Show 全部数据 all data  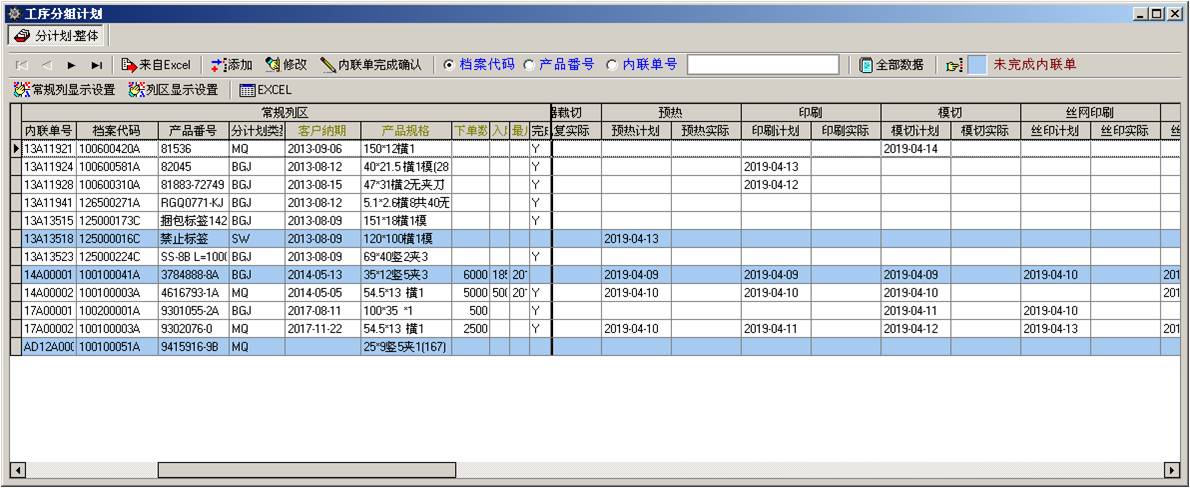pos(891,65)
